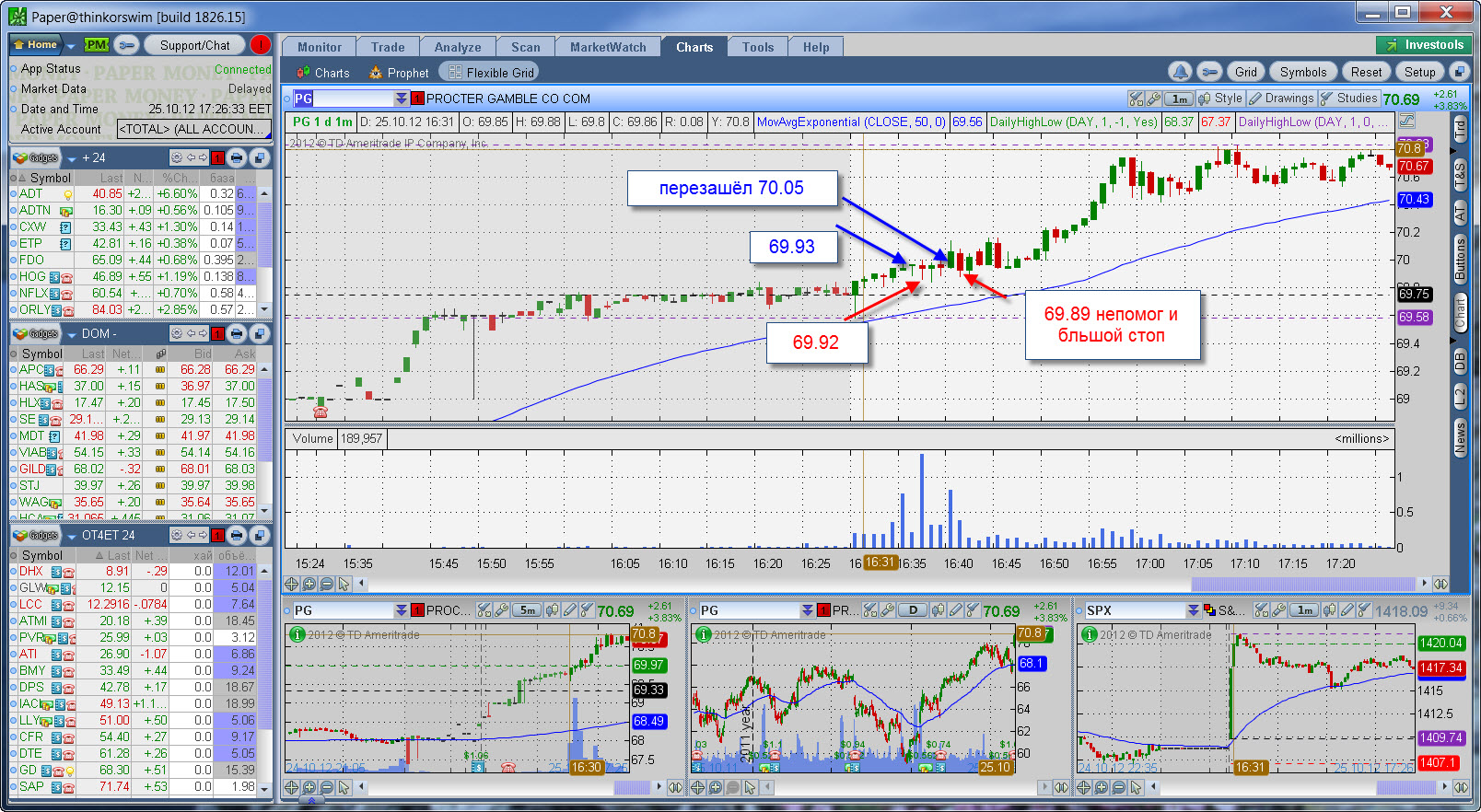
Task: Open gear settings of the +24 watchlist
Action: pos(176,157)
